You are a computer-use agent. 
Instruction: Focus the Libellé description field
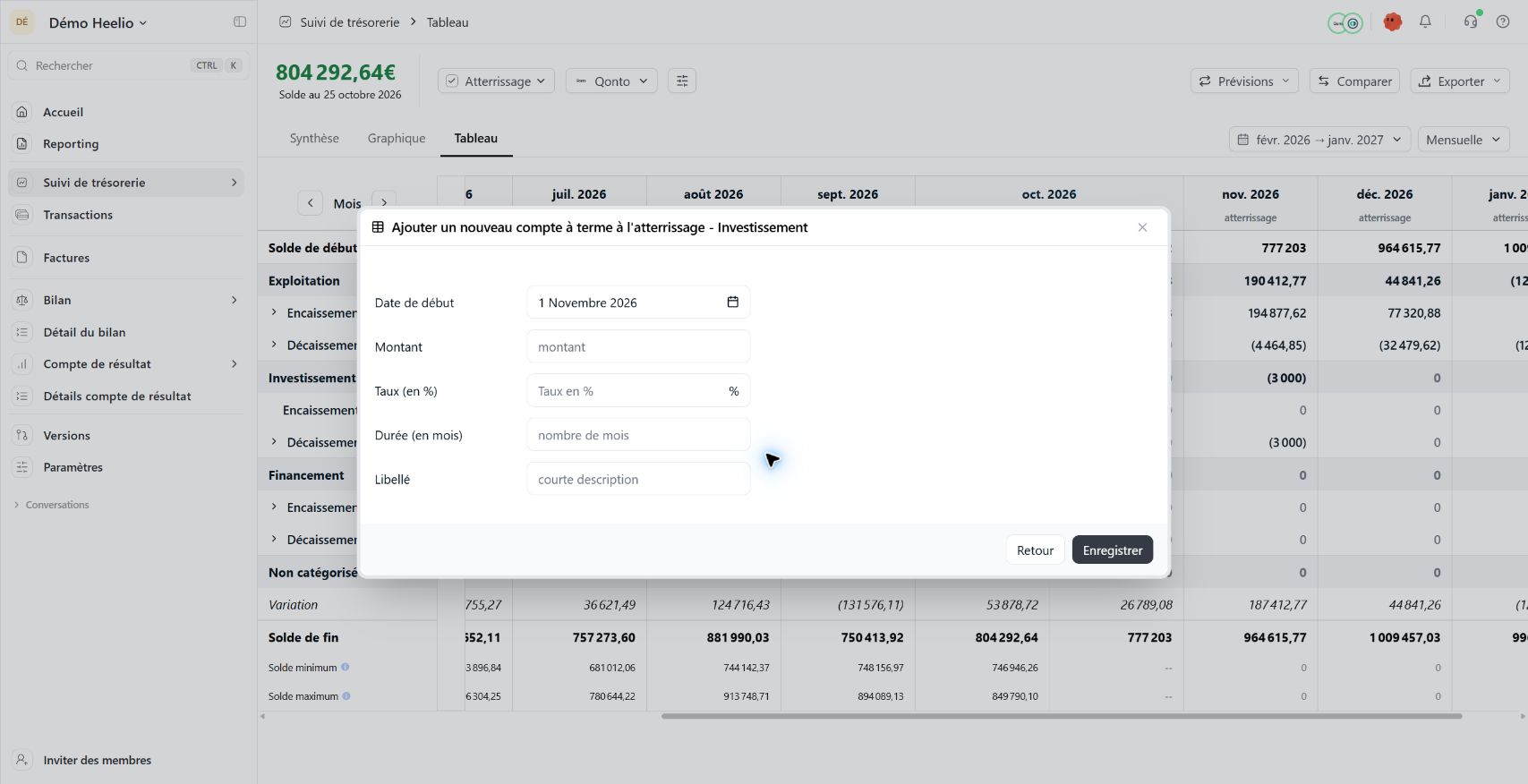tap(638, 479)
